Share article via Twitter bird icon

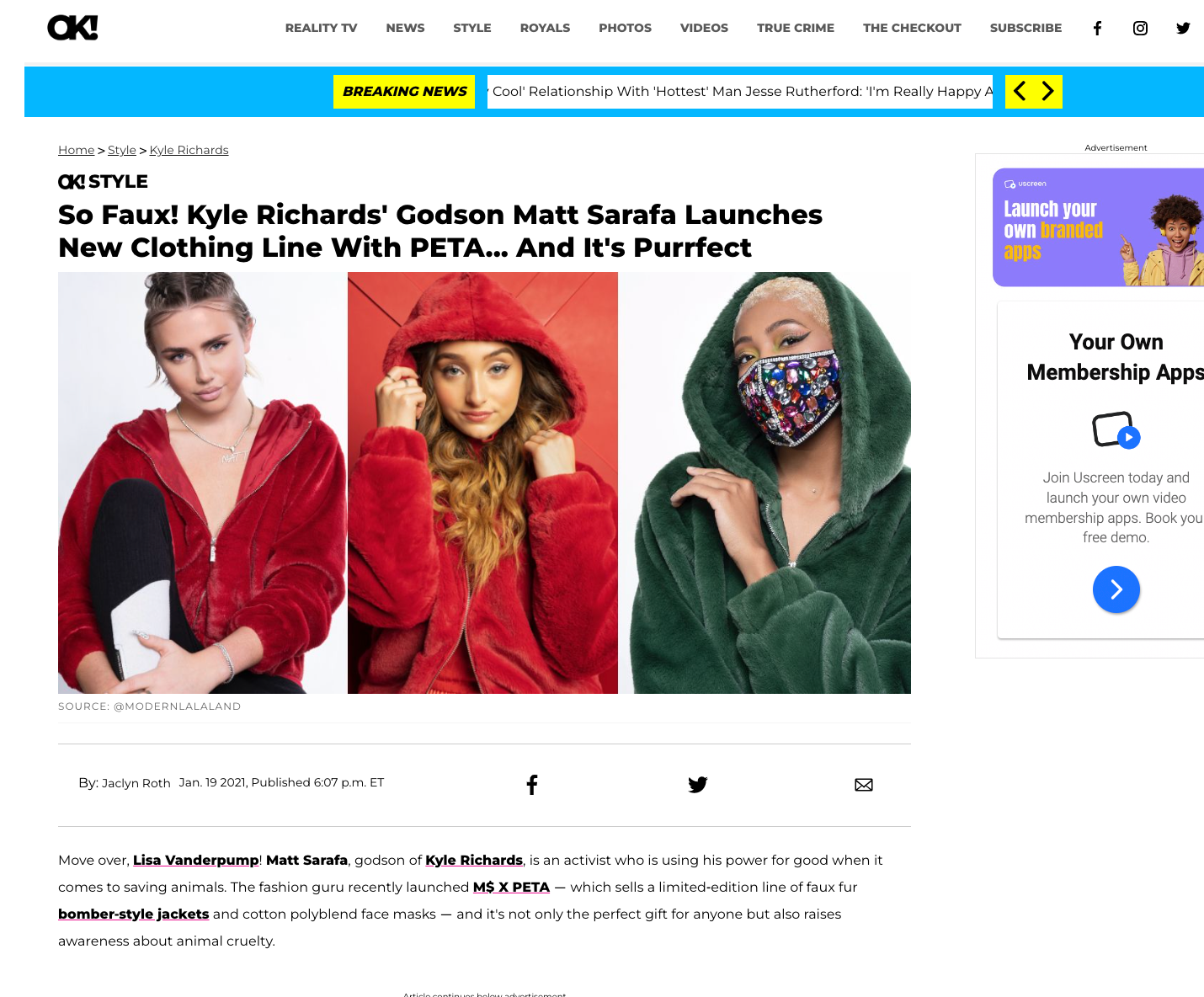pyautogui.click(x=698, y=785)
